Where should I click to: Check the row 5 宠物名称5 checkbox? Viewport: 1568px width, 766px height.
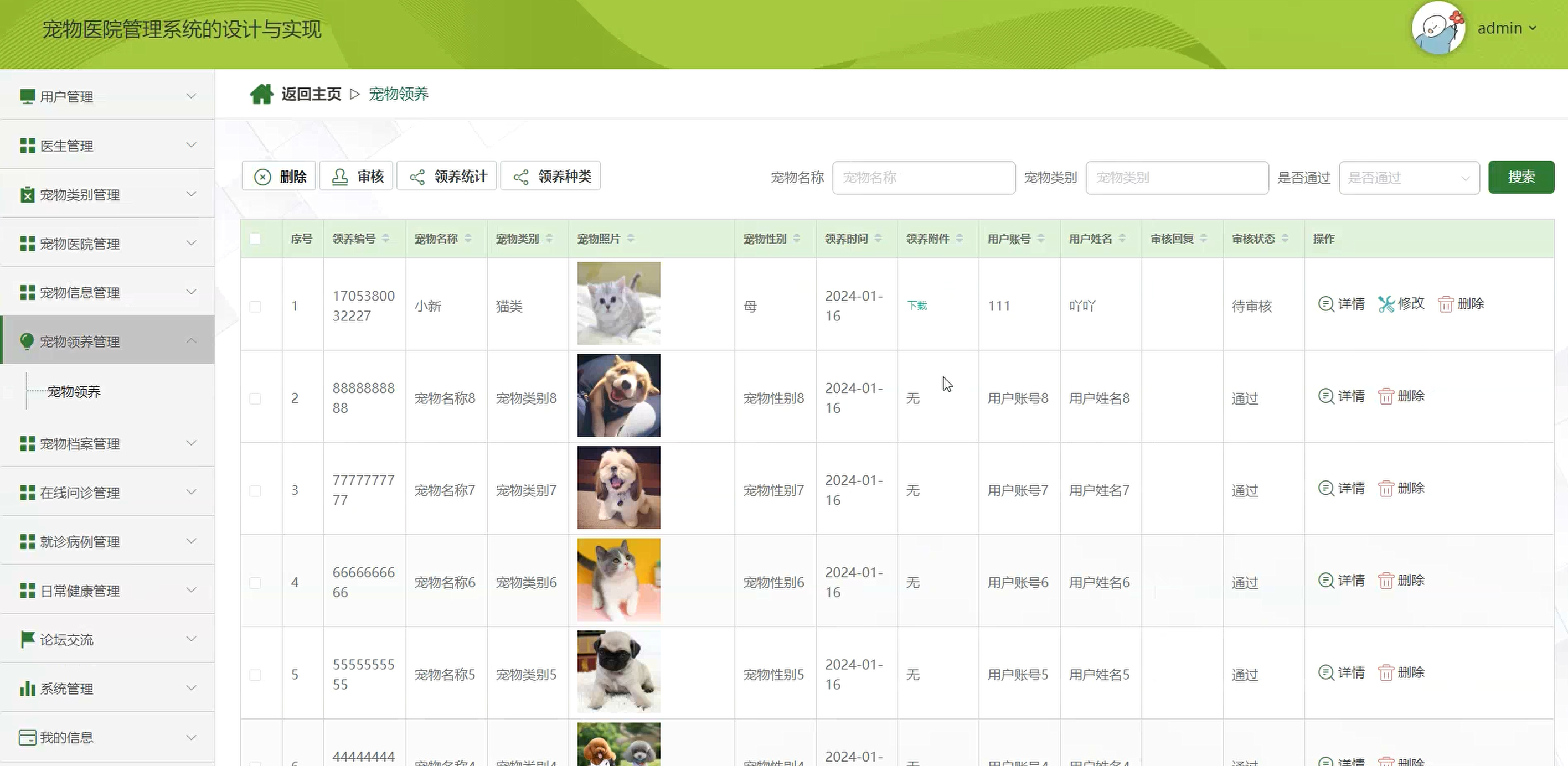coord(255,675)
